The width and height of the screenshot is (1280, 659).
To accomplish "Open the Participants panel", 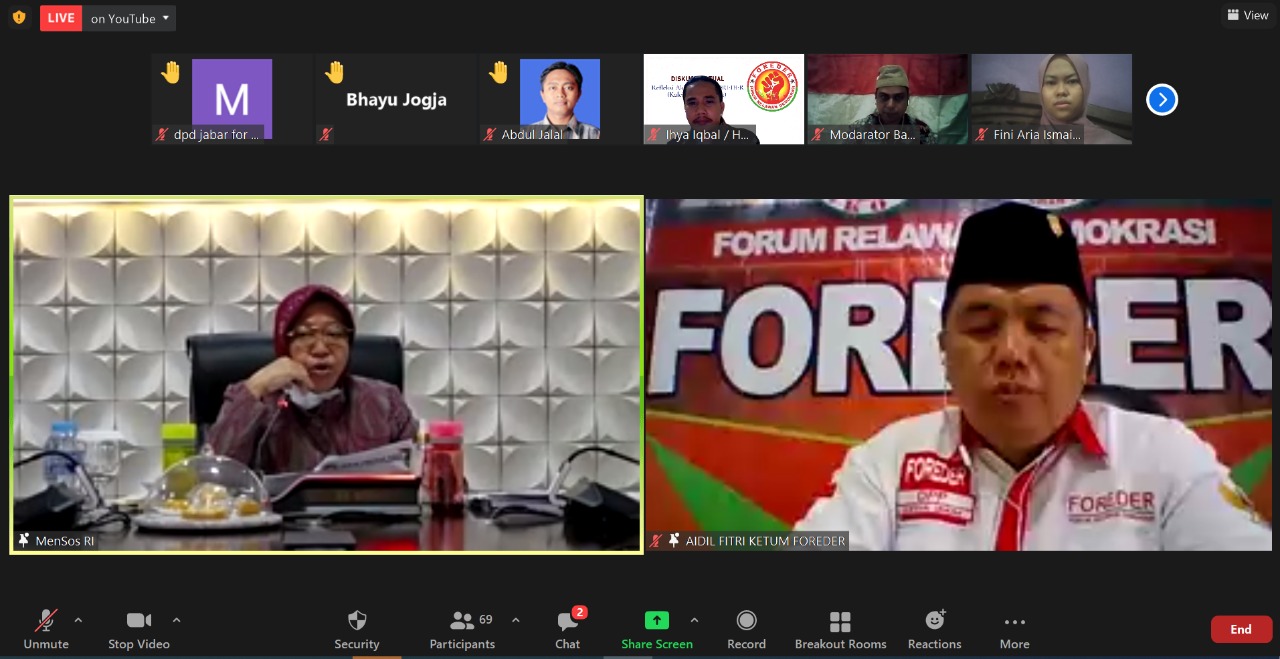I will point(462,630).
